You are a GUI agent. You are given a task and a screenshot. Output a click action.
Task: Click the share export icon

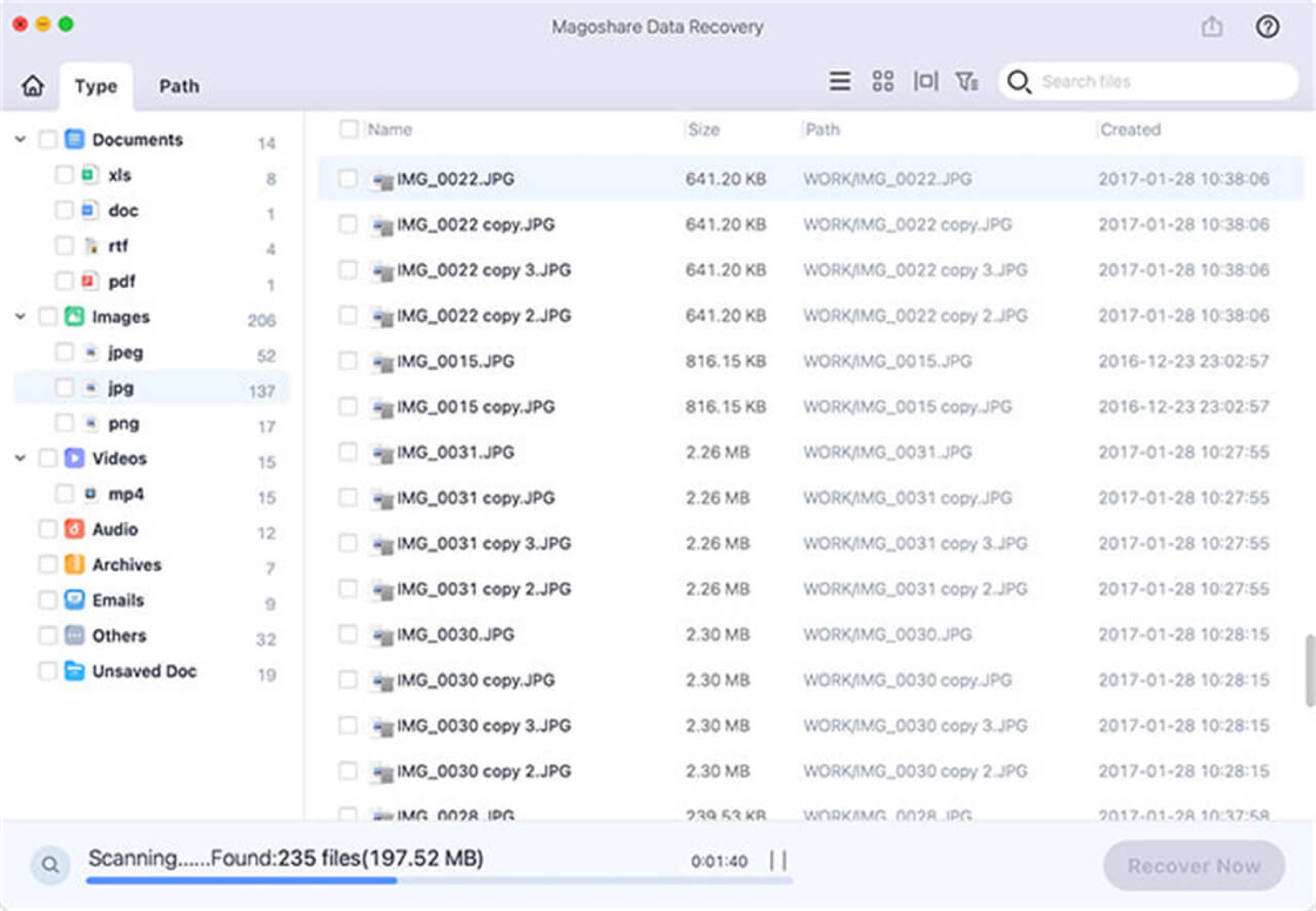(x=1212, y=27)
